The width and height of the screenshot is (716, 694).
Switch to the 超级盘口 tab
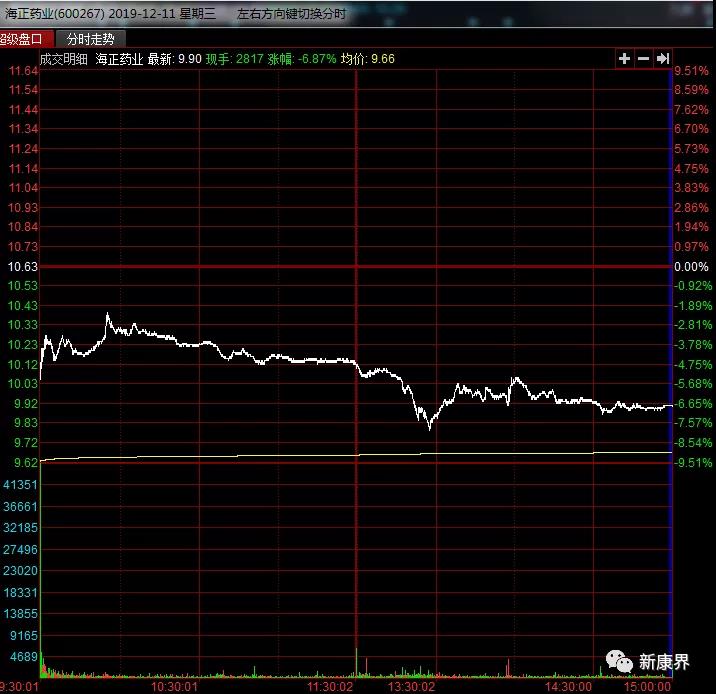pos(24,39)
